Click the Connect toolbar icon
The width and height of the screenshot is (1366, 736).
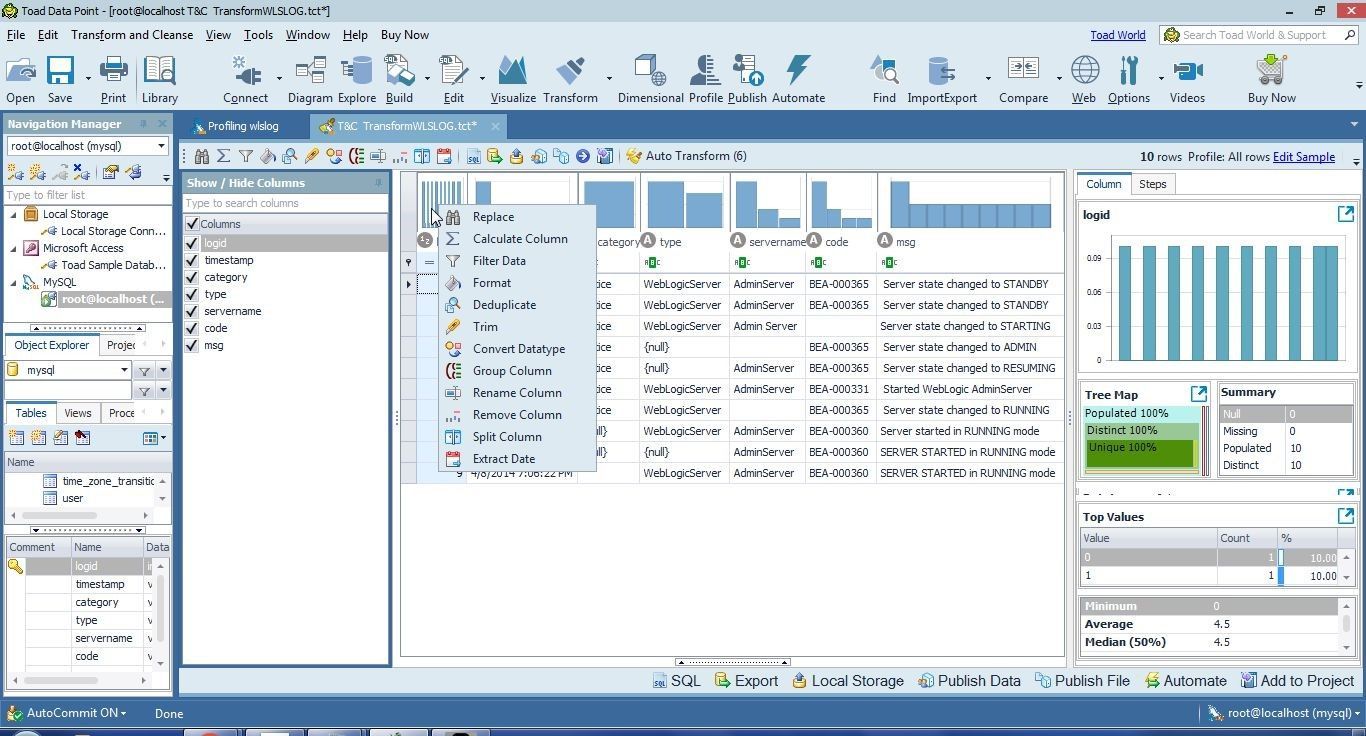[245, 72]
